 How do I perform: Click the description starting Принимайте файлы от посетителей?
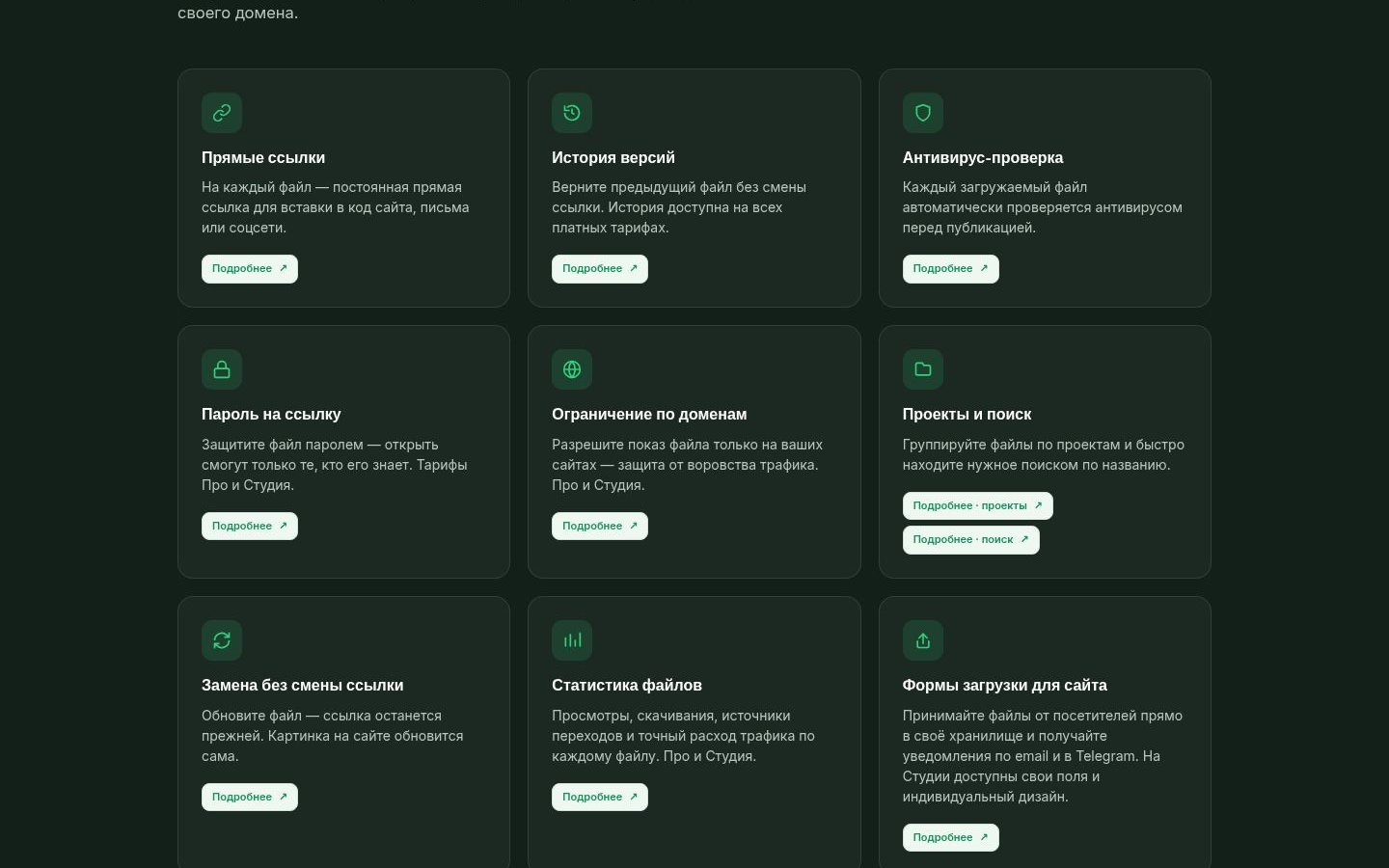1043,756
